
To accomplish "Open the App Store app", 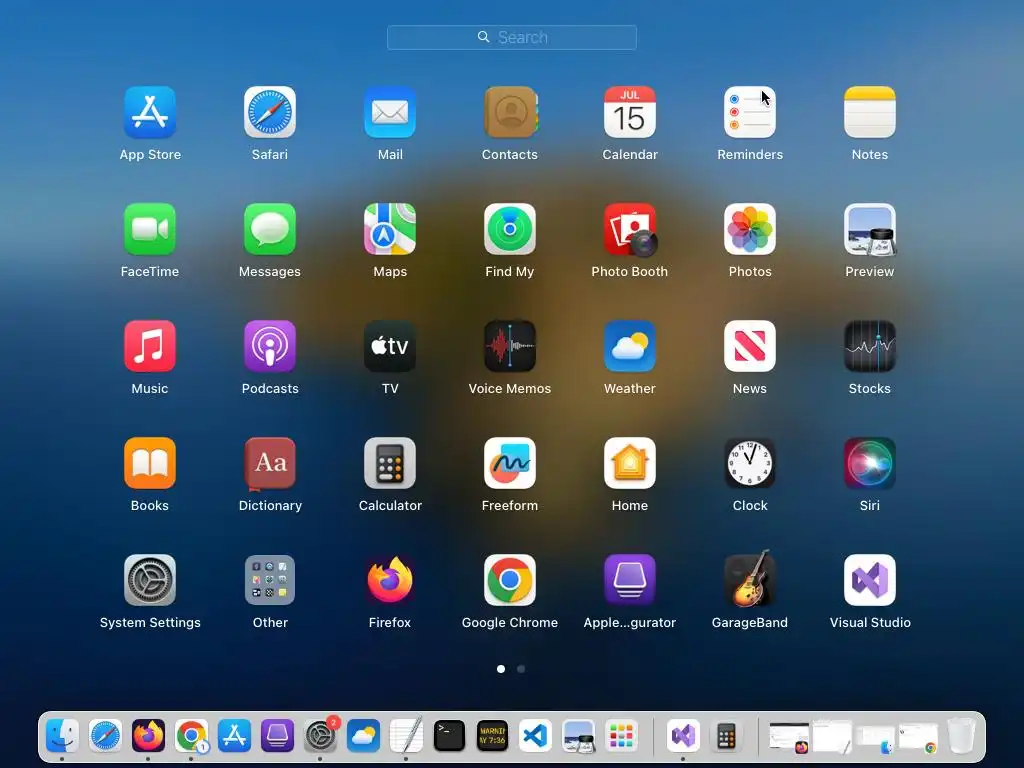I will [x=150, y=112].
